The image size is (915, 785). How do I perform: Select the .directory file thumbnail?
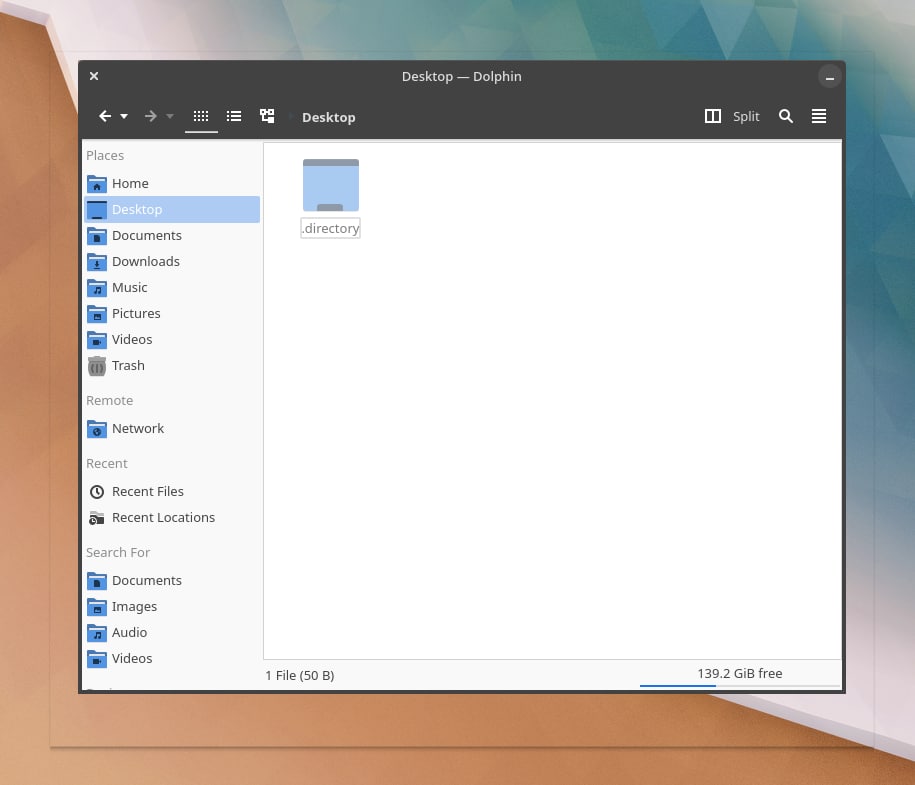click(331, 185)
